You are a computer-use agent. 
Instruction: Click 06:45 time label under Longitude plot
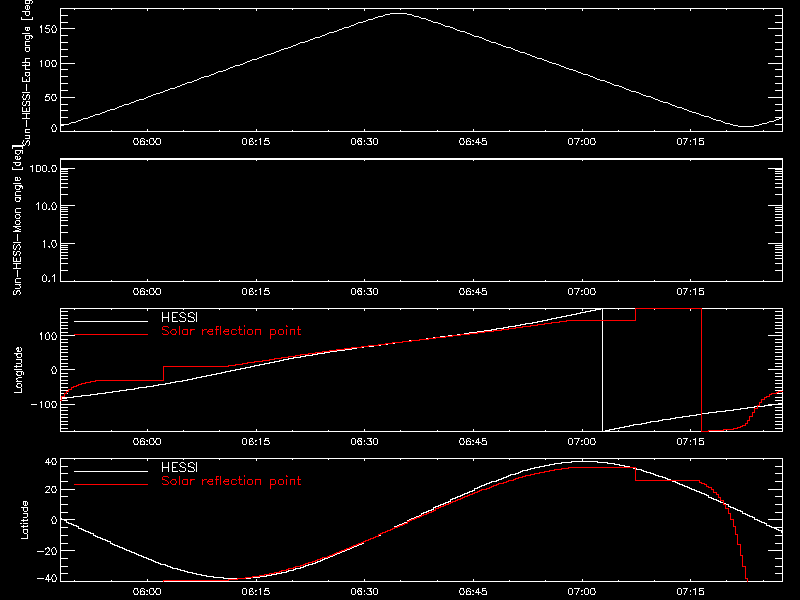pyautogui.click(x=473, y=441)
